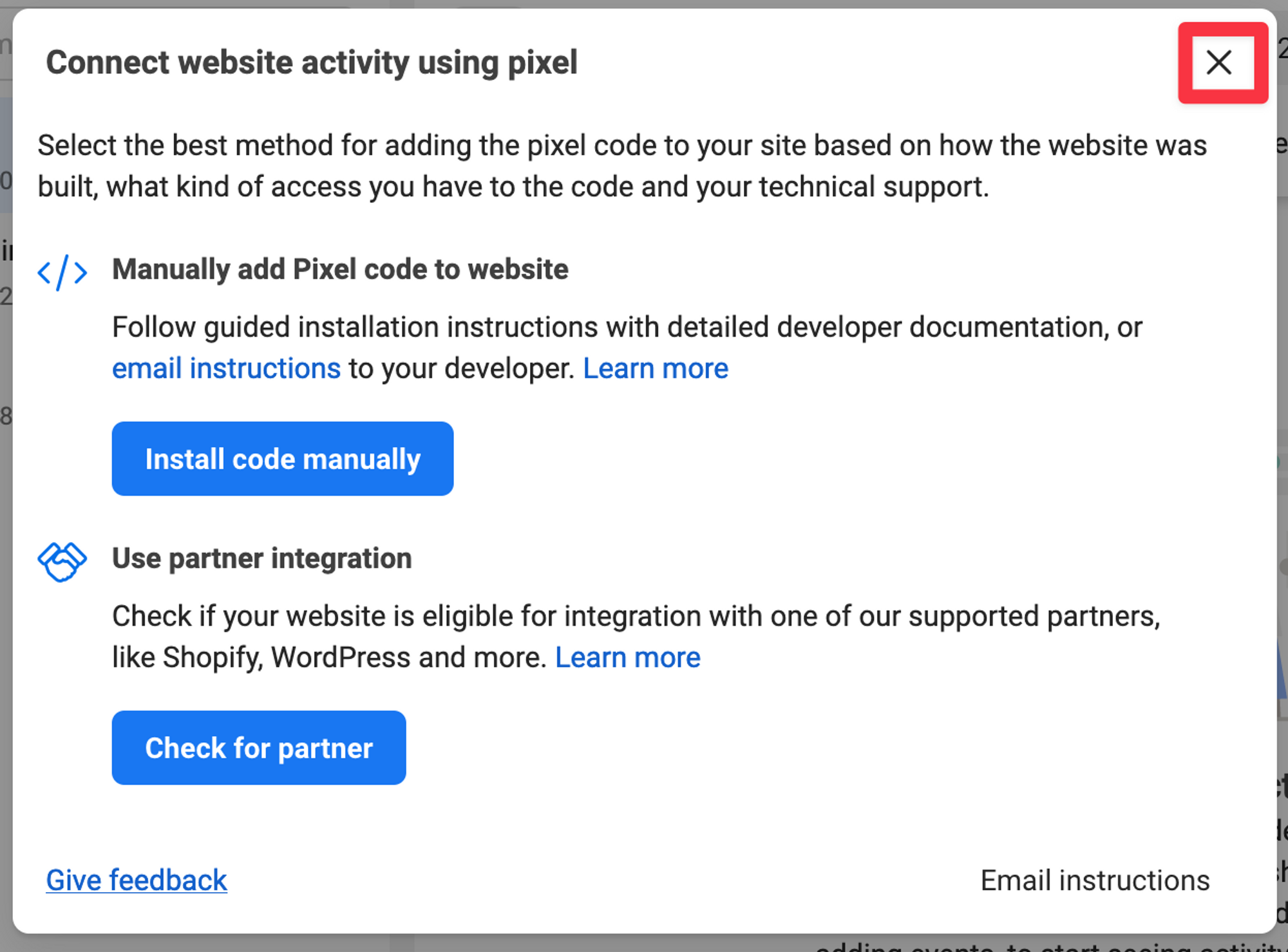The height and width of the screenshot is (952, 1288).
Task: Open Learn more for manual Pixel installation
Action: (x=655, y=369)
